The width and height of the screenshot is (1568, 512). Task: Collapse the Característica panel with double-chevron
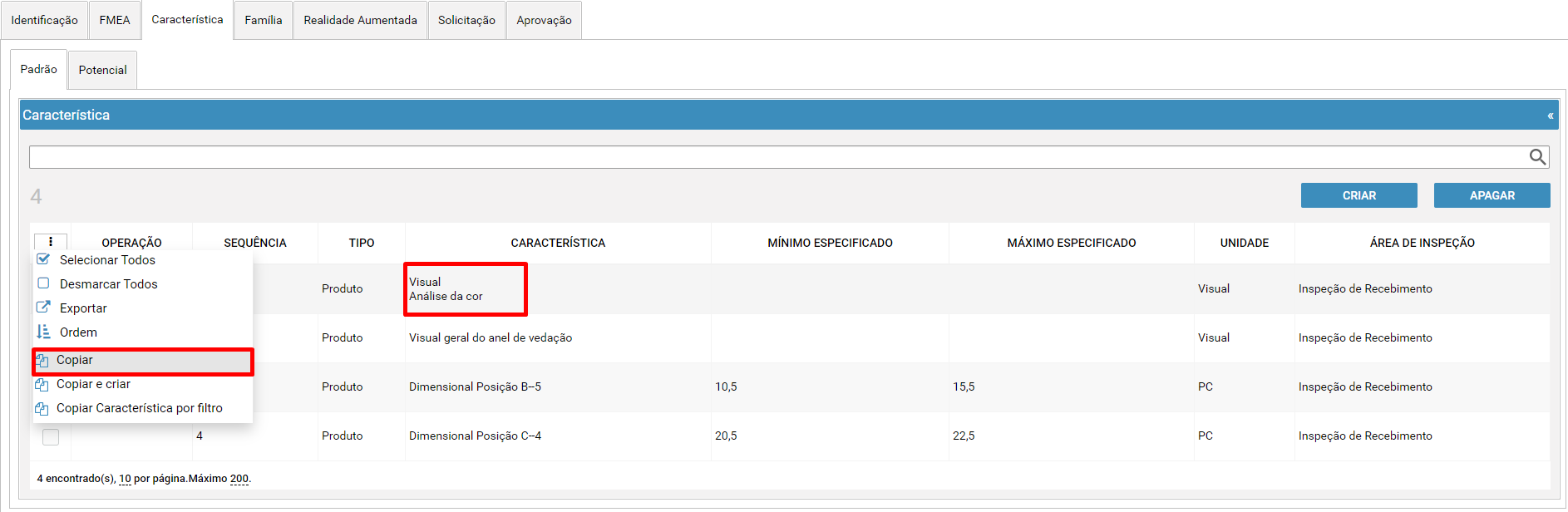coord(1550,116)
